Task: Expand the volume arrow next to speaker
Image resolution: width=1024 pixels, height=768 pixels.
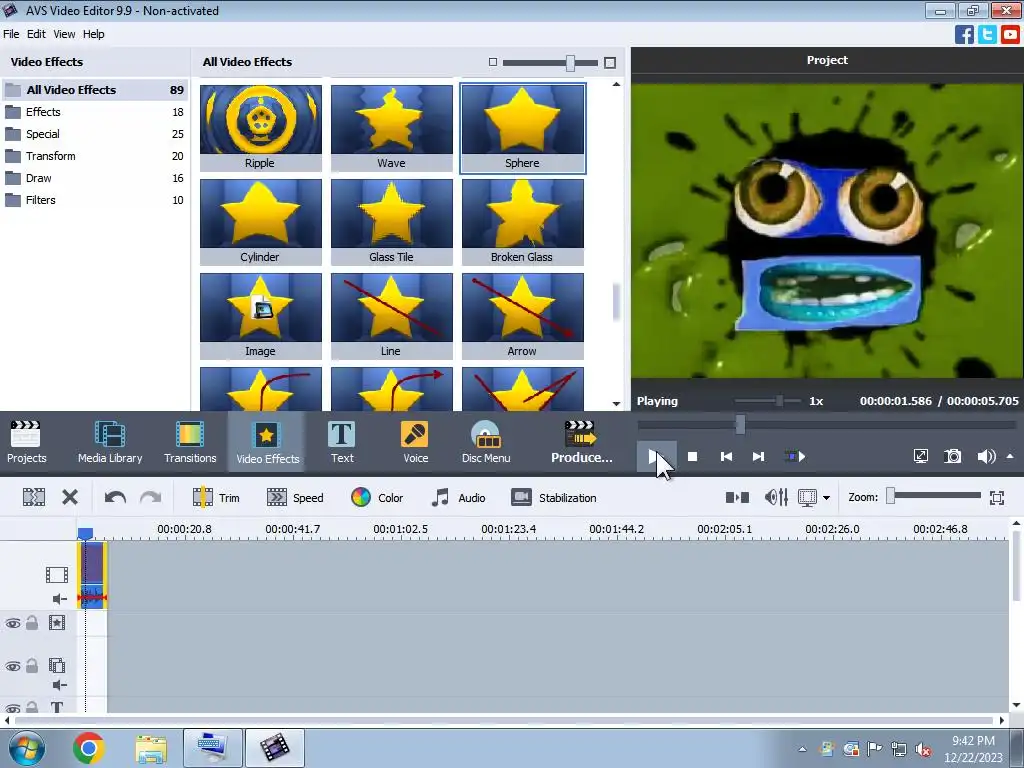Action: (1010, 456)
